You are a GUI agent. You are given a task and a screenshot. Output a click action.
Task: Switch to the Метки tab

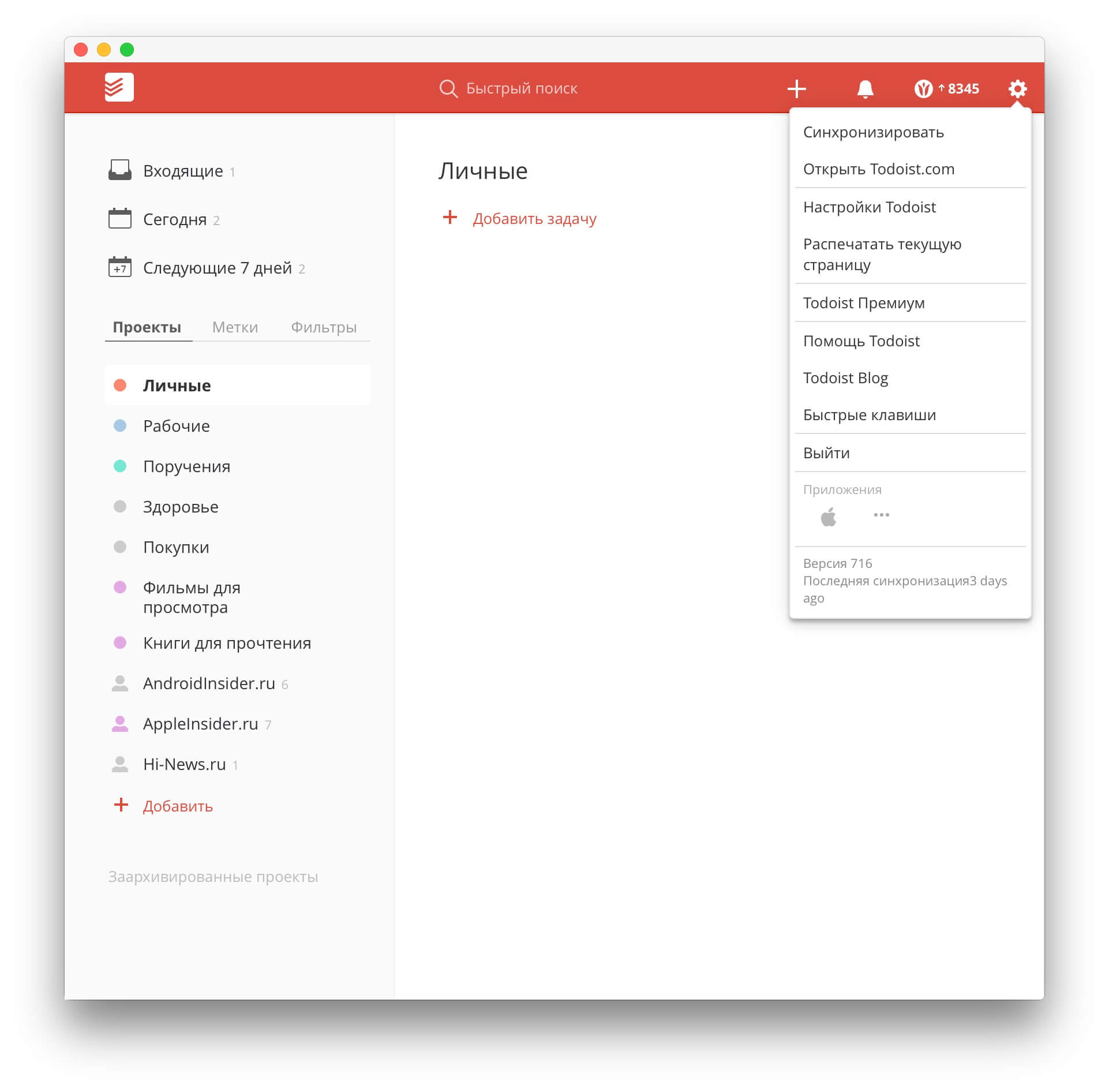click(x=235, y=327)
